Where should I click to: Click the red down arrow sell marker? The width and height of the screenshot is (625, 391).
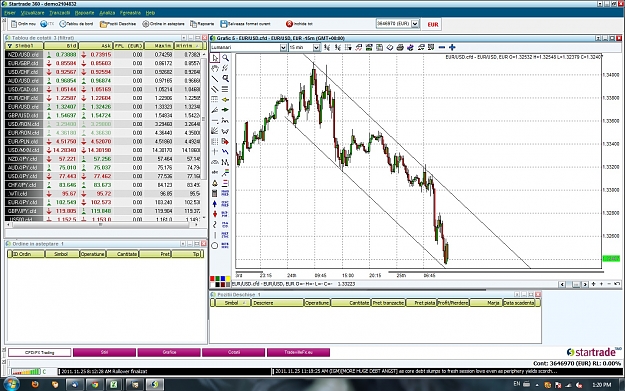pos(215,214)
